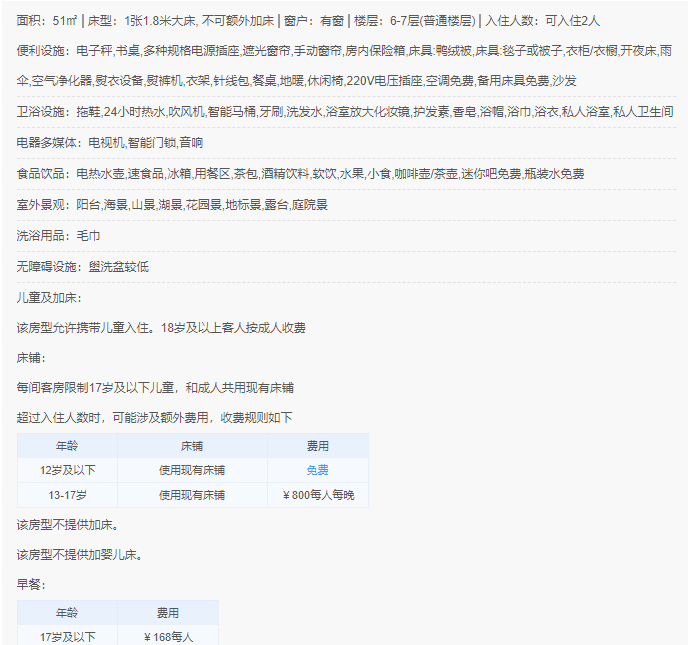
Task: Click the 房内保险箱 amenity text
Action: coord(375,51)
